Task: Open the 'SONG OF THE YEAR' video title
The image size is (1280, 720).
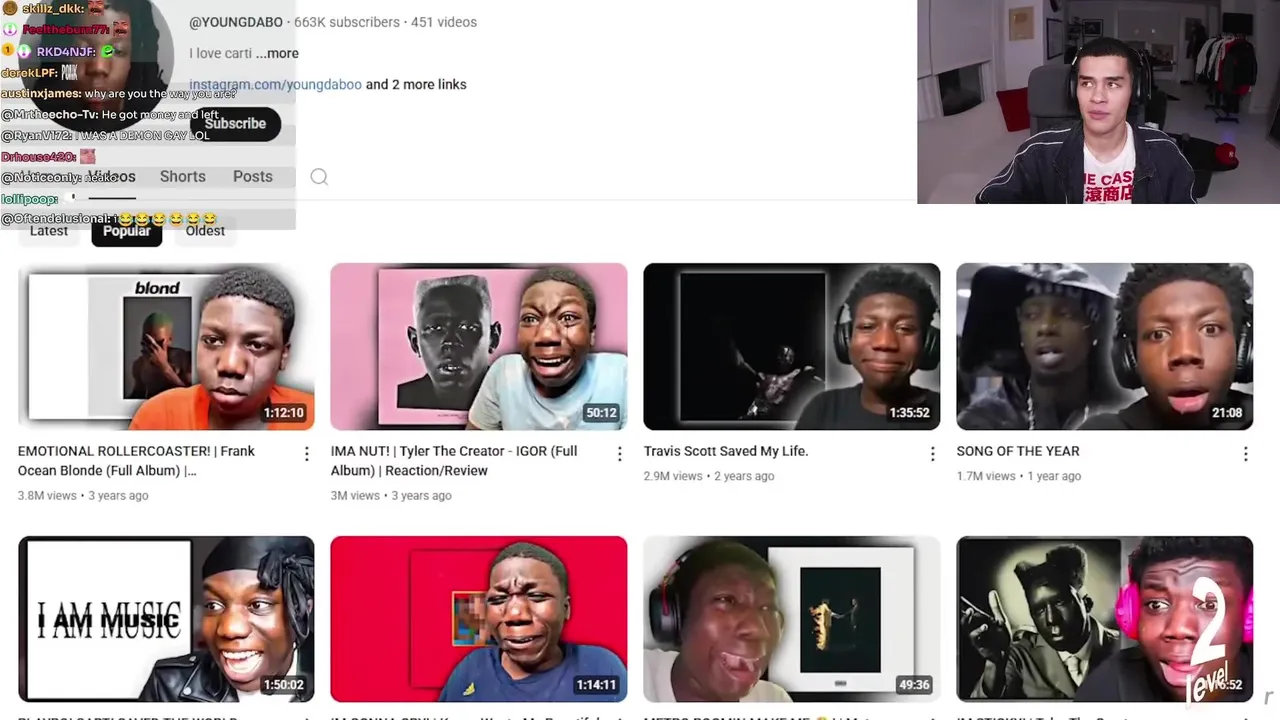Action: point(1018,451)
